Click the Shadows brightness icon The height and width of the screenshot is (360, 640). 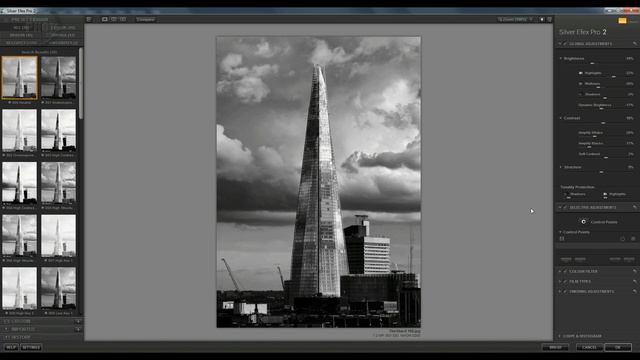(x=580, y=94)
